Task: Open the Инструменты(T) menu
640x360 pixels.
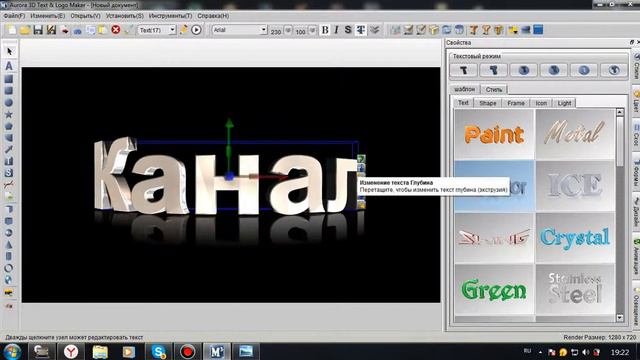Action: click(170, 16)
